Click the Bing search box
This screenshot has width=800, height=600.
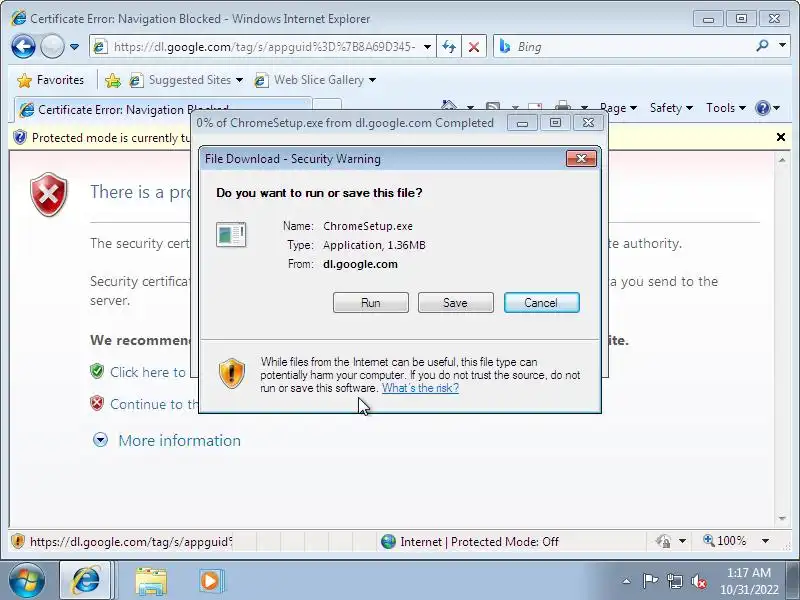(x=622, y=47)
